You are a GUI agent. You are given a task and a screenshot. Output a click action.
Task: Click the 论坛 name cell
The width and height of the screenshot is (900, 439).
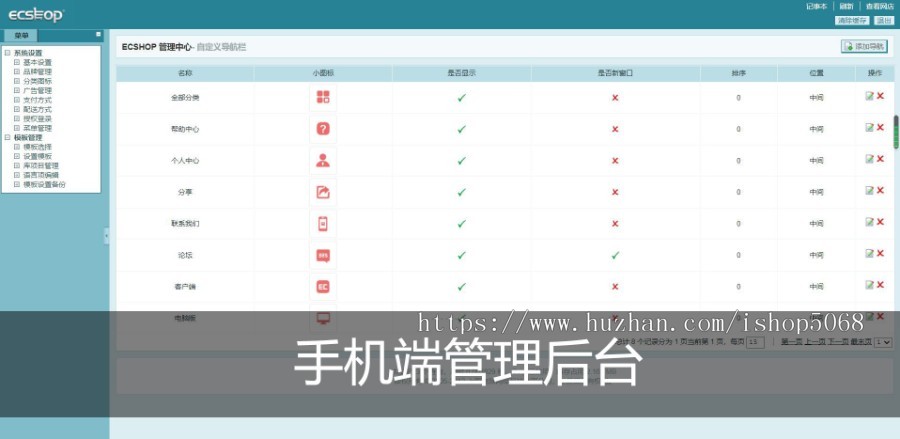pos(185,255)
